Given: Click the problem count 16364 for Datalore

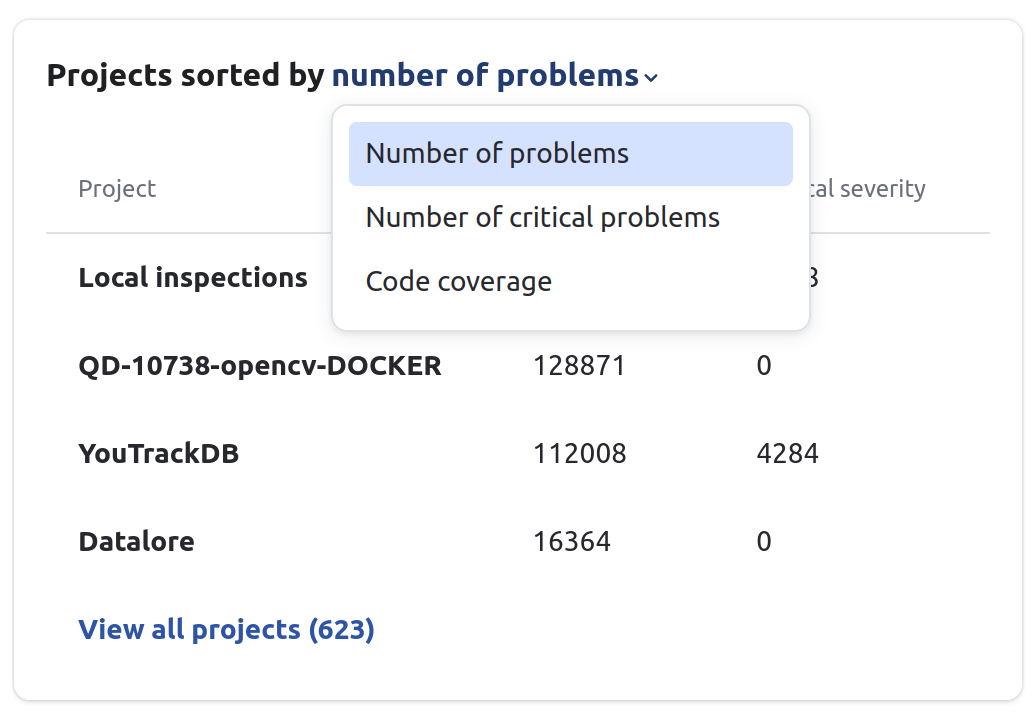Looking at the screenshot, I should point(571,541).
